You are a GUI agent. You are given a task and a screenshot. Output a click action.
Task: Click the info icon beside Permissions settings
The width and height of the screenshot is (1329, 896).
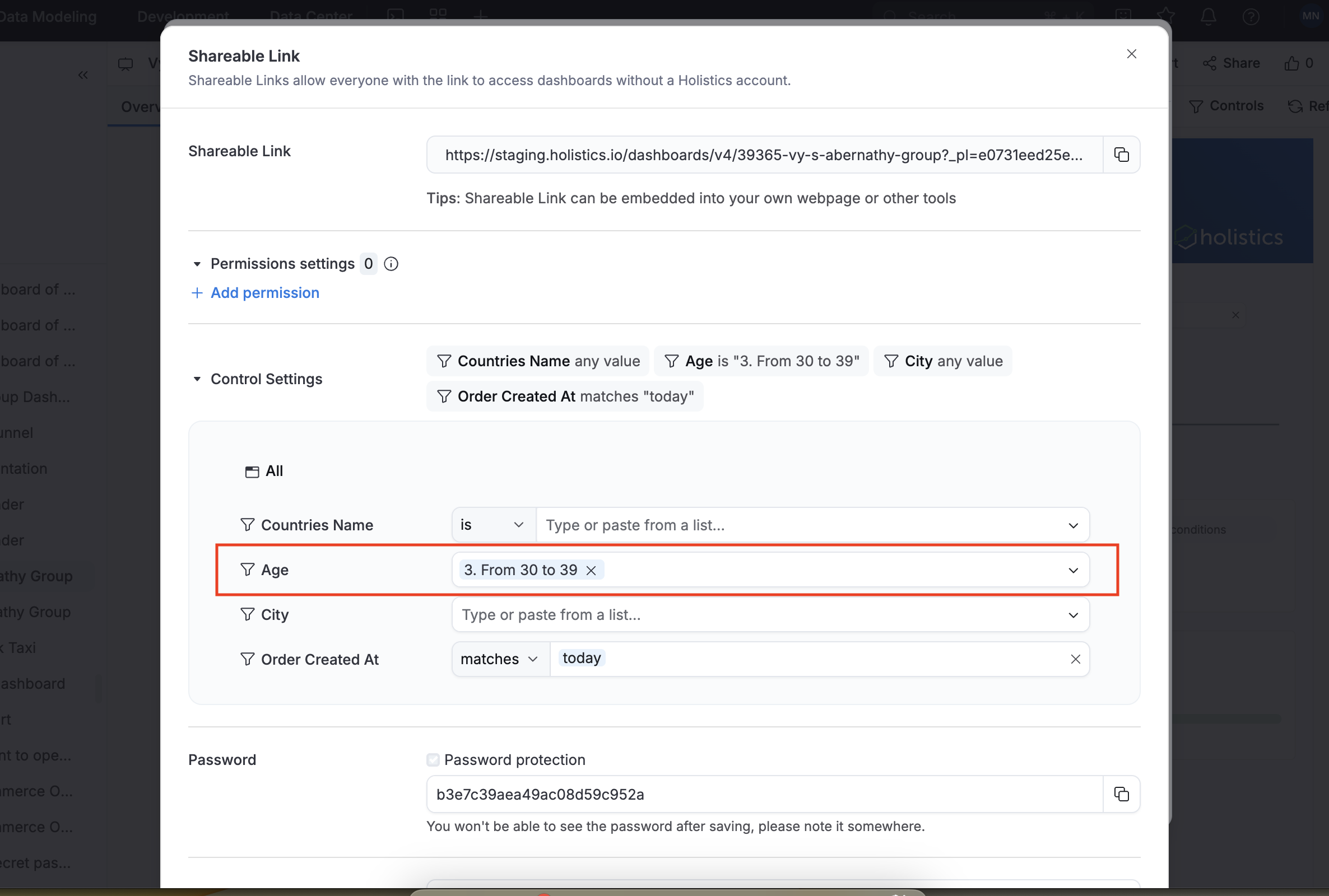click(391, 263)
